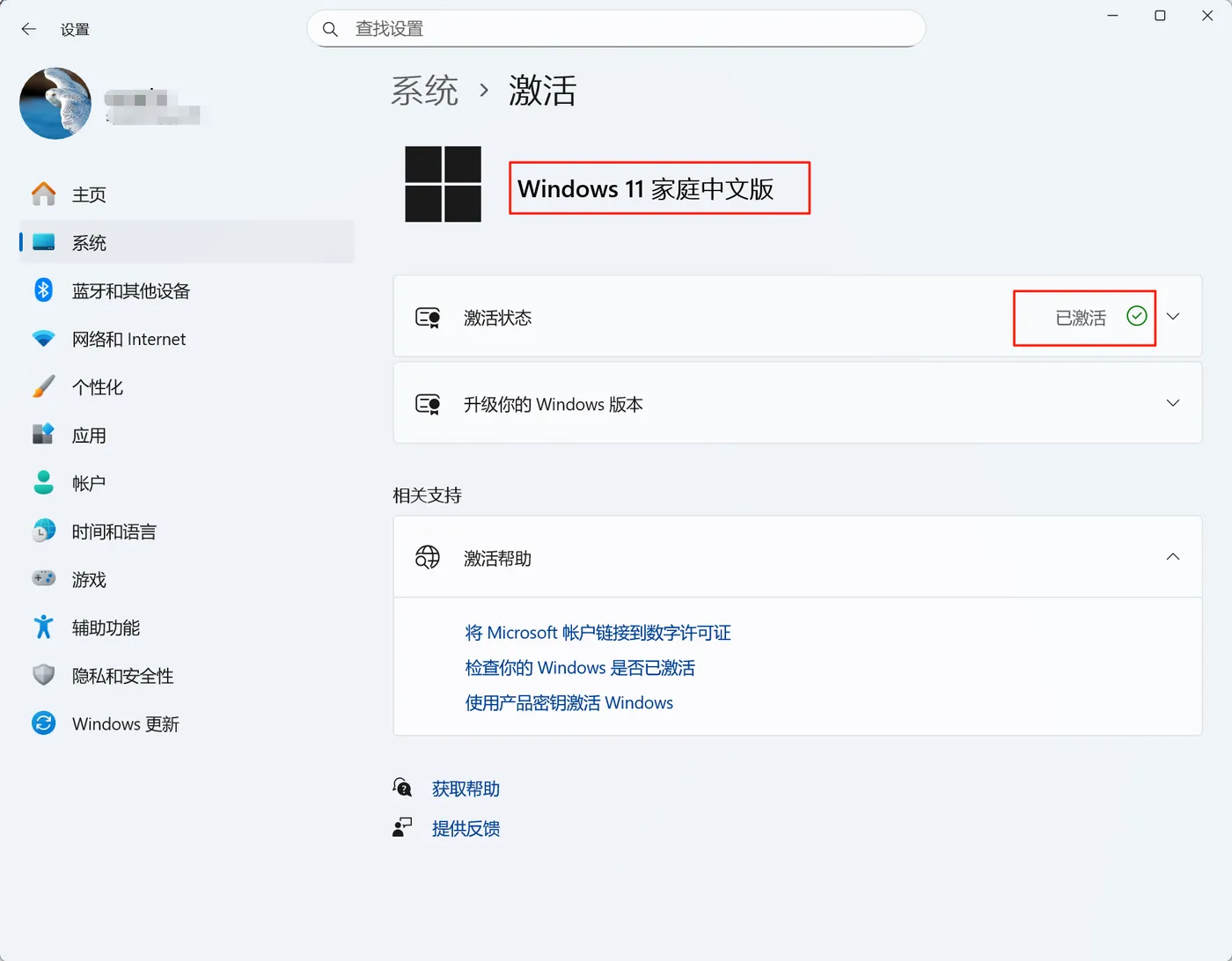This screenshot has width=1232, height=961.
Task: Click the 设置 title in the title bar
Action: (x=75, y=29)
